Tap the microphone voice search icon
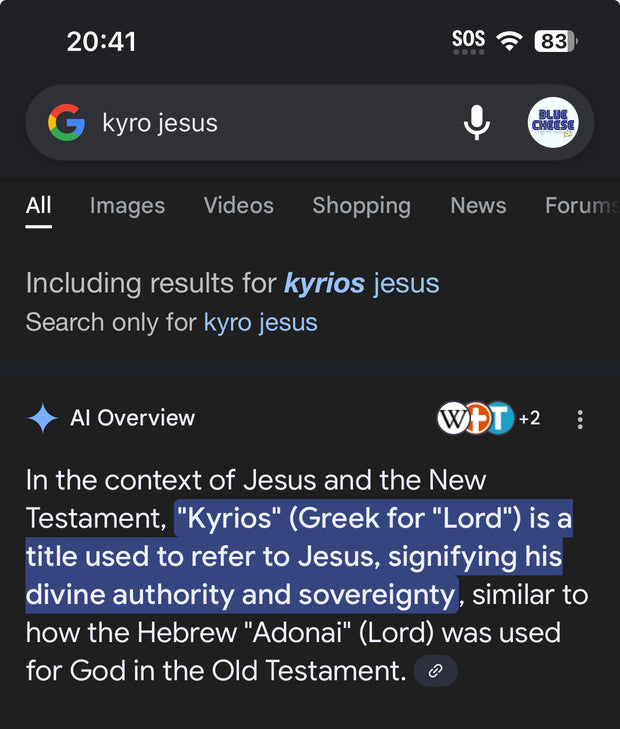 pyautogui.click(x=477, y=123)
